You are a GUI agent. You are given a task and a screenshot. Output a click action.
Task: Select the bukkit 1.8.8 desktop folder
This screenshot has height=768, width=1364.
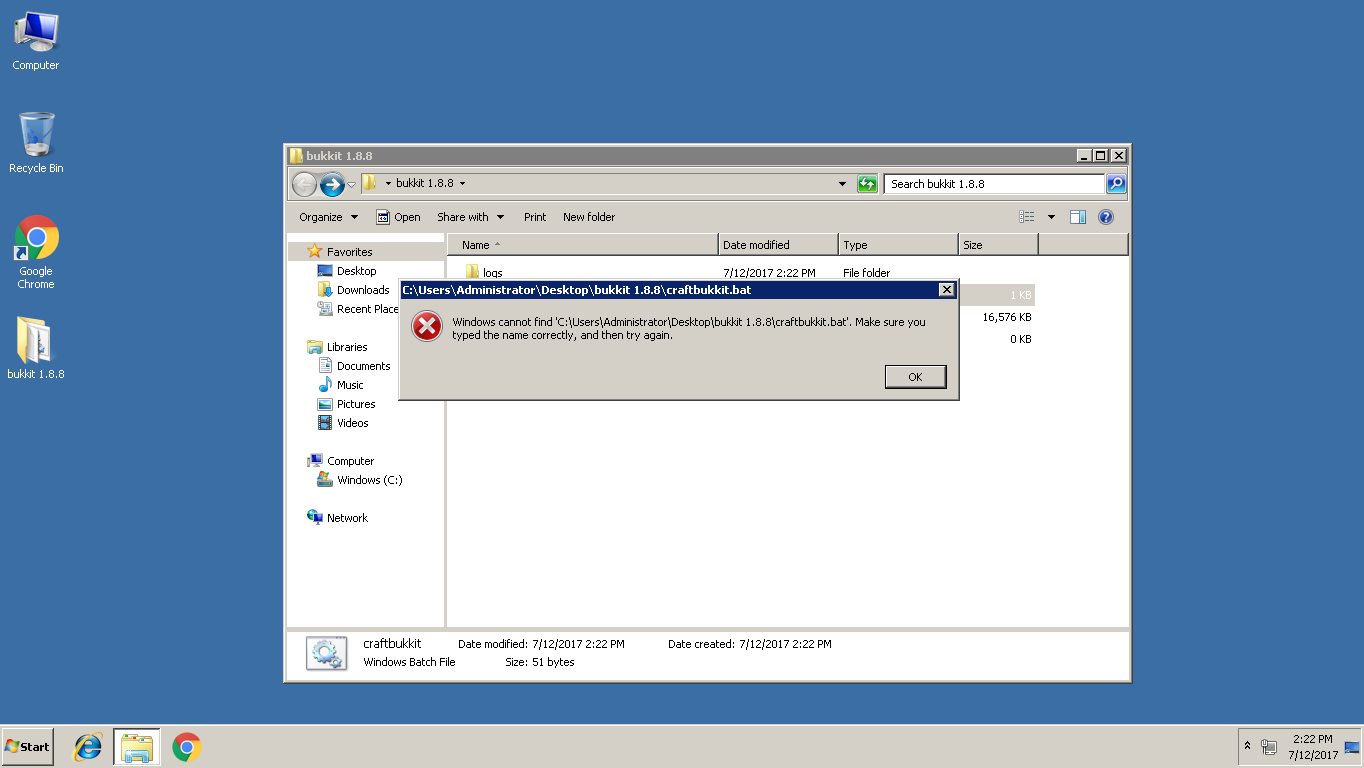[36, 348]
